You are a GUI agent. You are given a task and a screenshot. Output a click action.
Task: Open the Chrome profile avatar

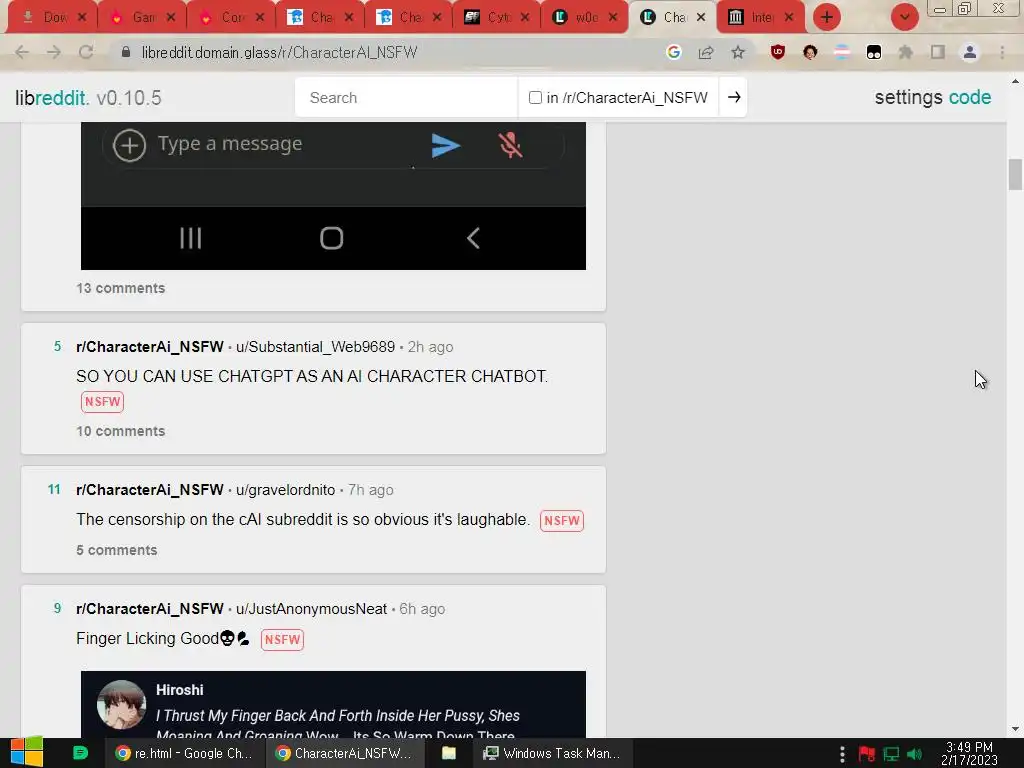click(x=970, y=52)
